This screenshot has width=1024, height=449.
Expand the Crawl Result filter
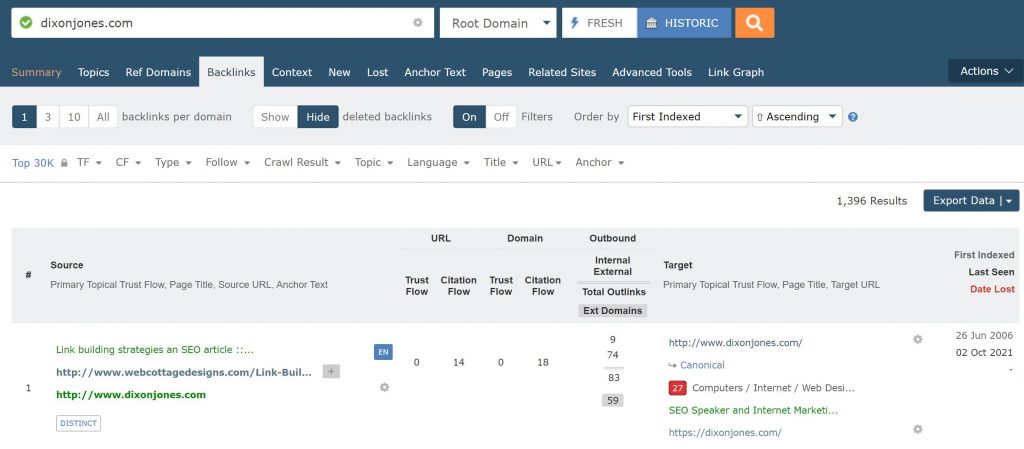click(302, 163)
